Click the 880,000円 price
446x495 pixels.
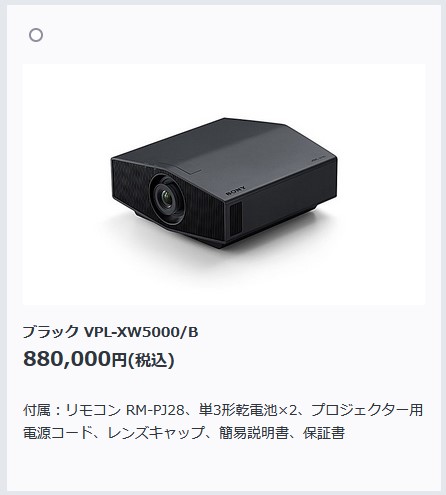tap(75, 359)
